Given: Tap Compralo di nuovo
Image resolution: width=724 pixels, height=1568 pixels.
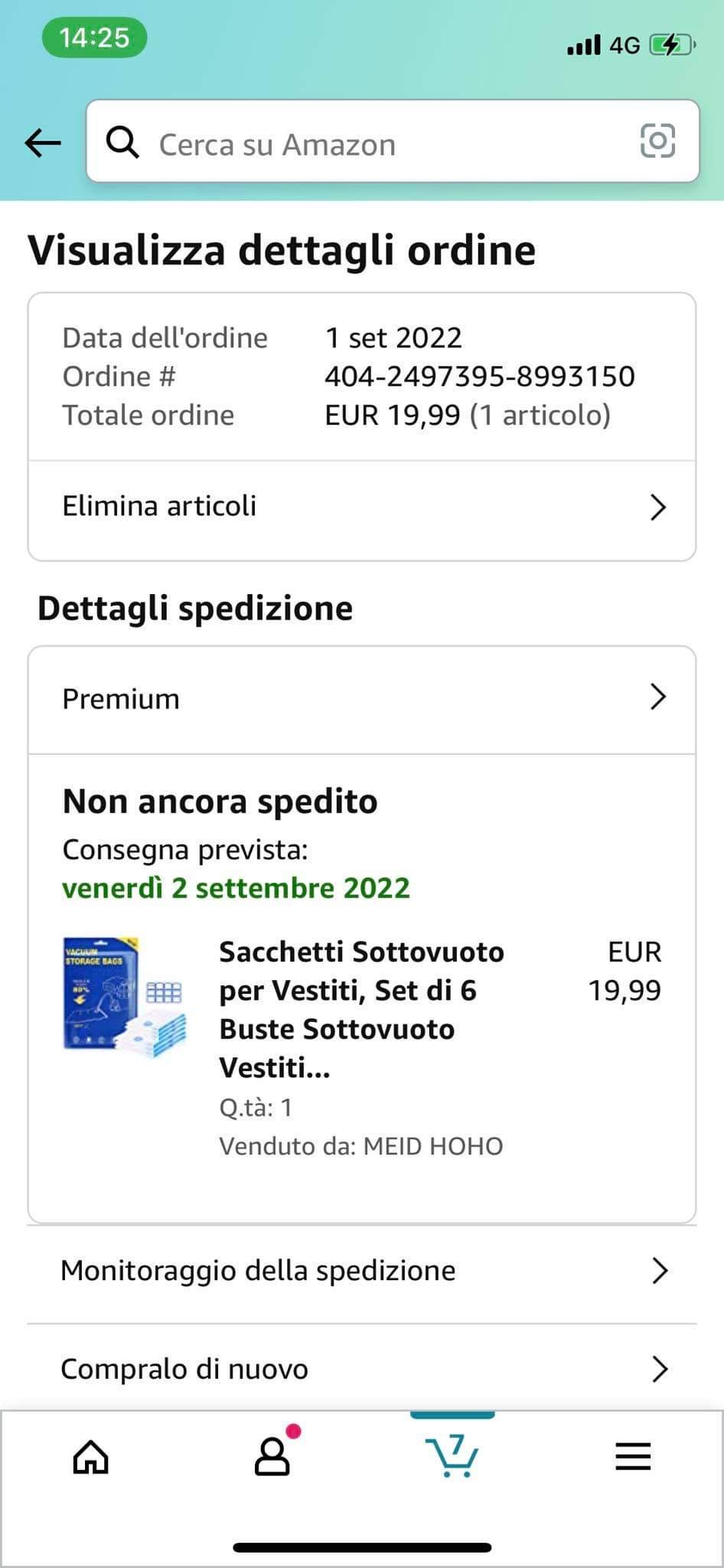Looking at the screenshot, I should [184, 1369].
